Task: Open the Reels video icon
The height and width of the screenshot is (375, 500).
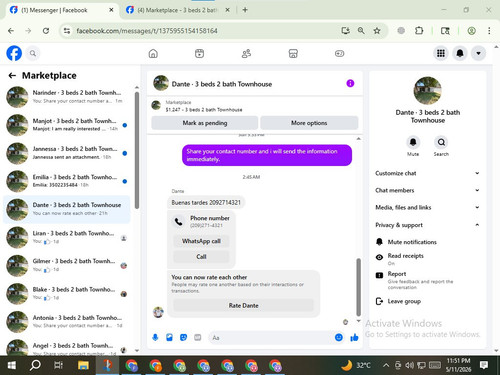Action: tap(199, 53)
